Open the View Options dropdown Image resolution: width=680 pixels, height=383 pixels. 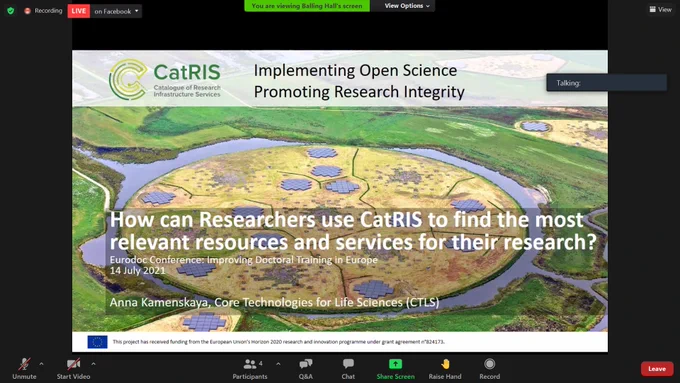(407, 6)
